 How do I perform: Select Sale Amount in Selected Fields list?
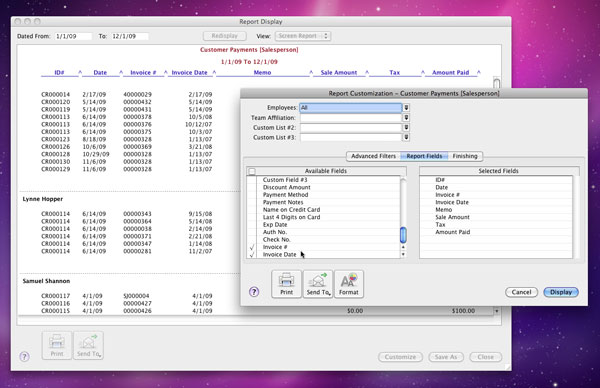(x=496, y=217)
